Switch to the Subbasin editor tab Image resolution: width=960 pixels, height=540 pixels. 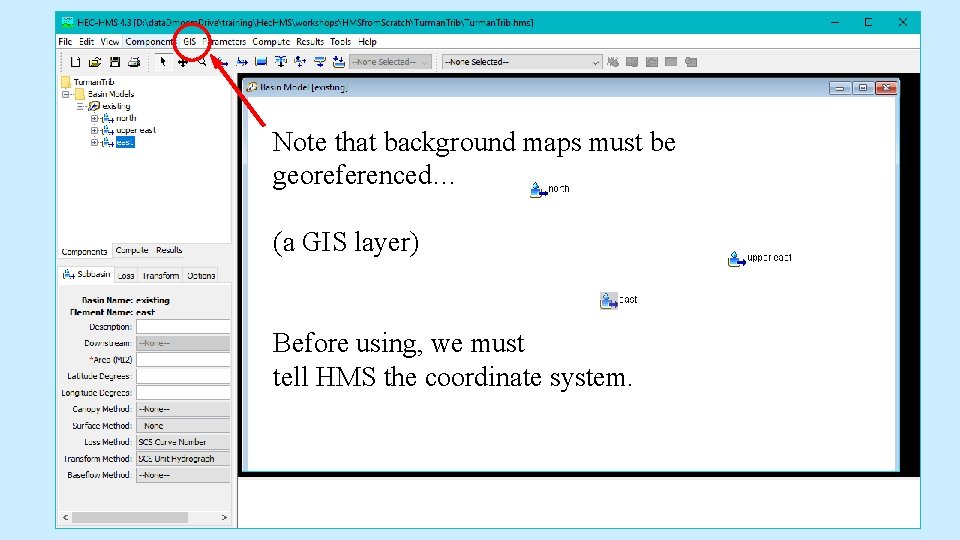point(86,274)
